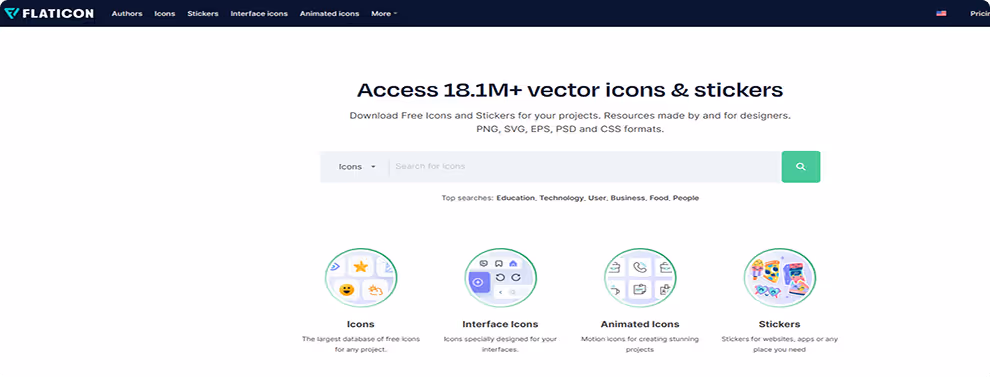Expand the More menu in navbar
This screenshot has width=990, height=377.
point(384,13)
